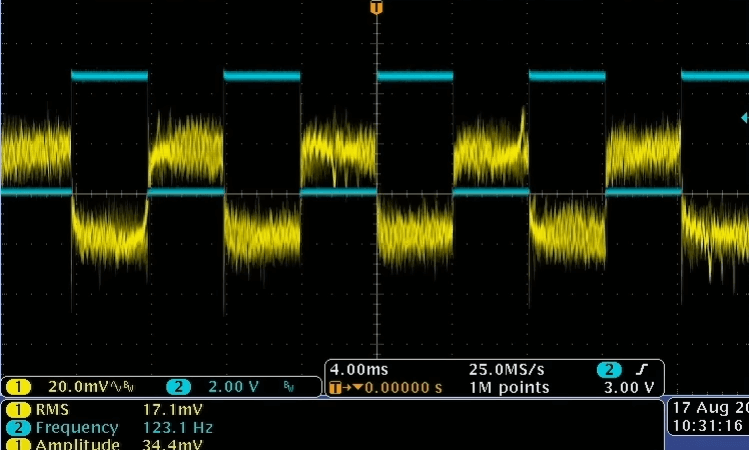Click the 25.0MS/s sample rate readout
Screen dimensions: 749x450
pos(509,369)
